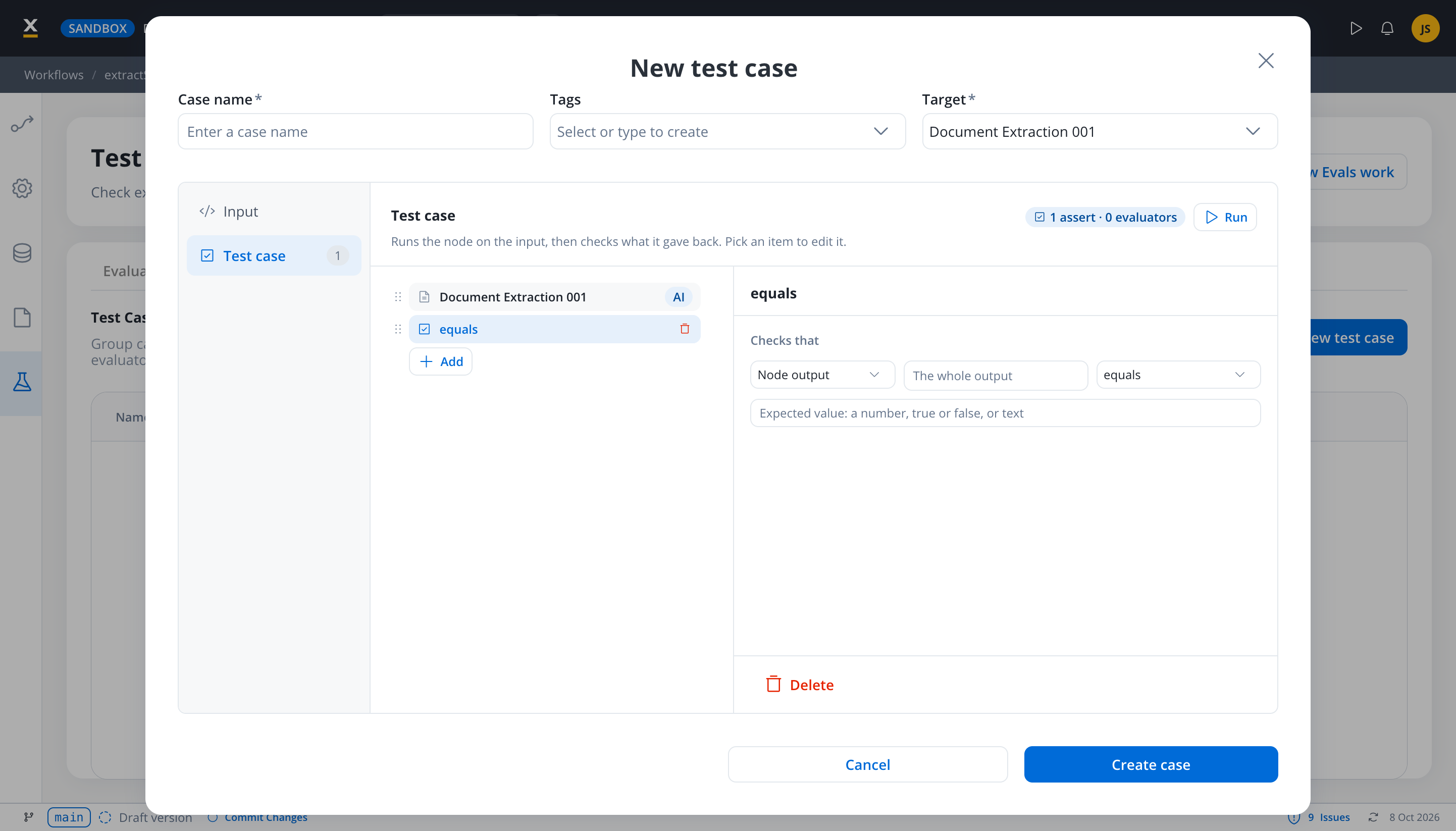Viewport: 1456px width, 831px height.
Task: Open the JS user avatar menu
Action: click(1425, 28)
